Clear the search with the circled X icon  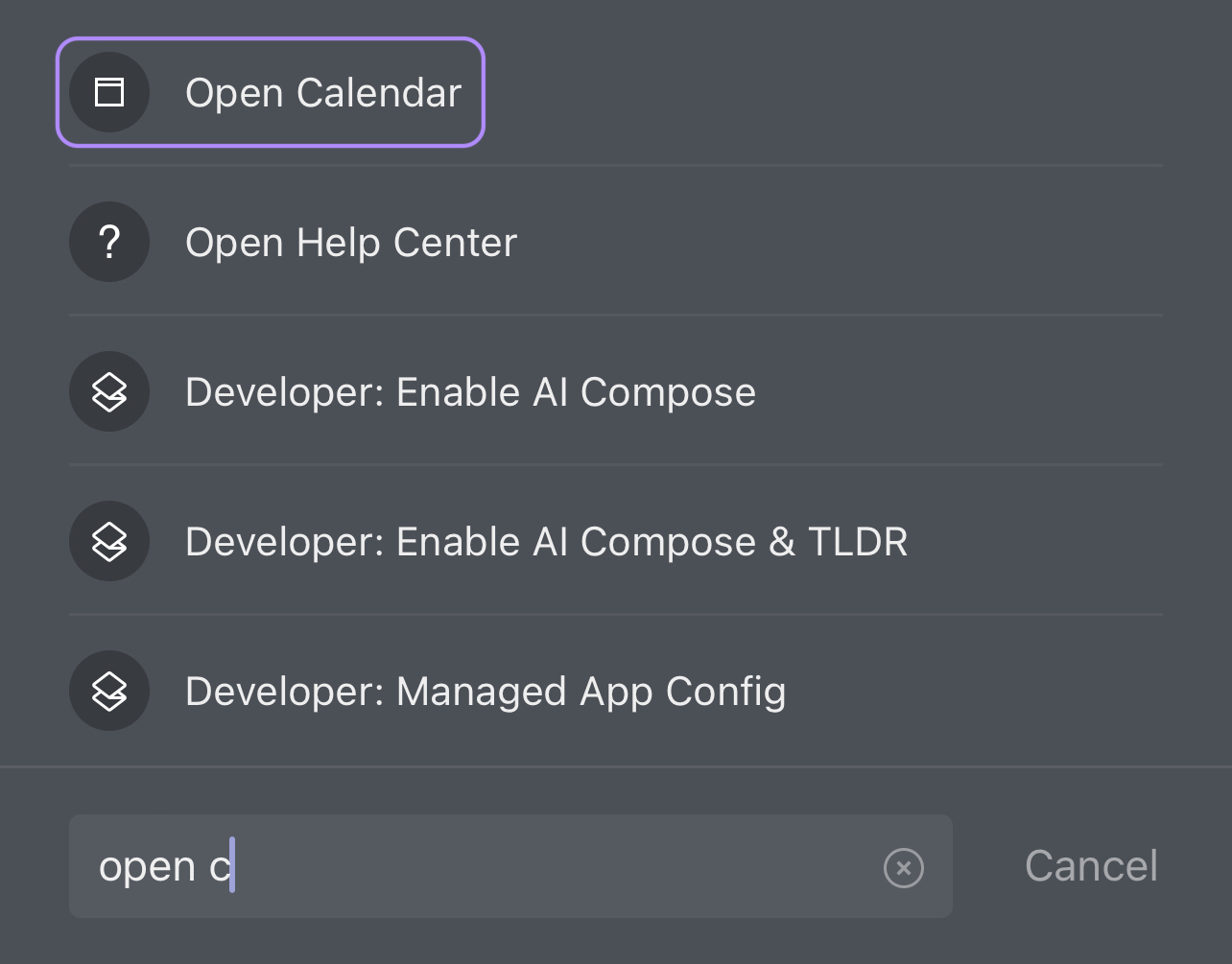pos(903,868)
